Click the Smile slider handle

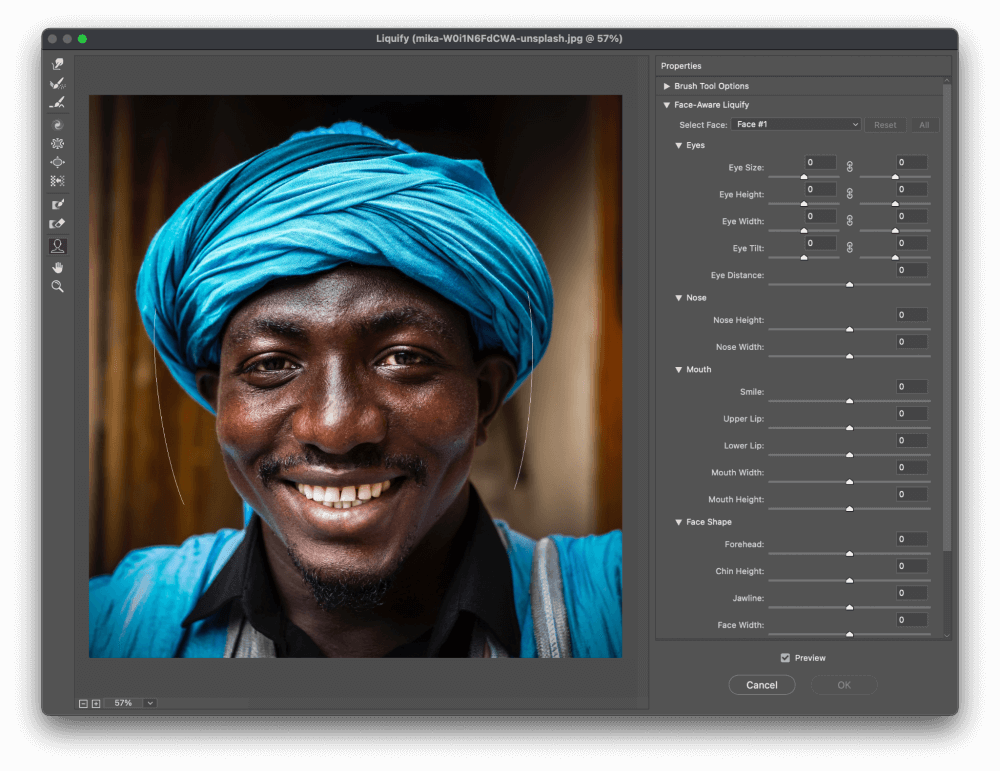pos(849,401)
